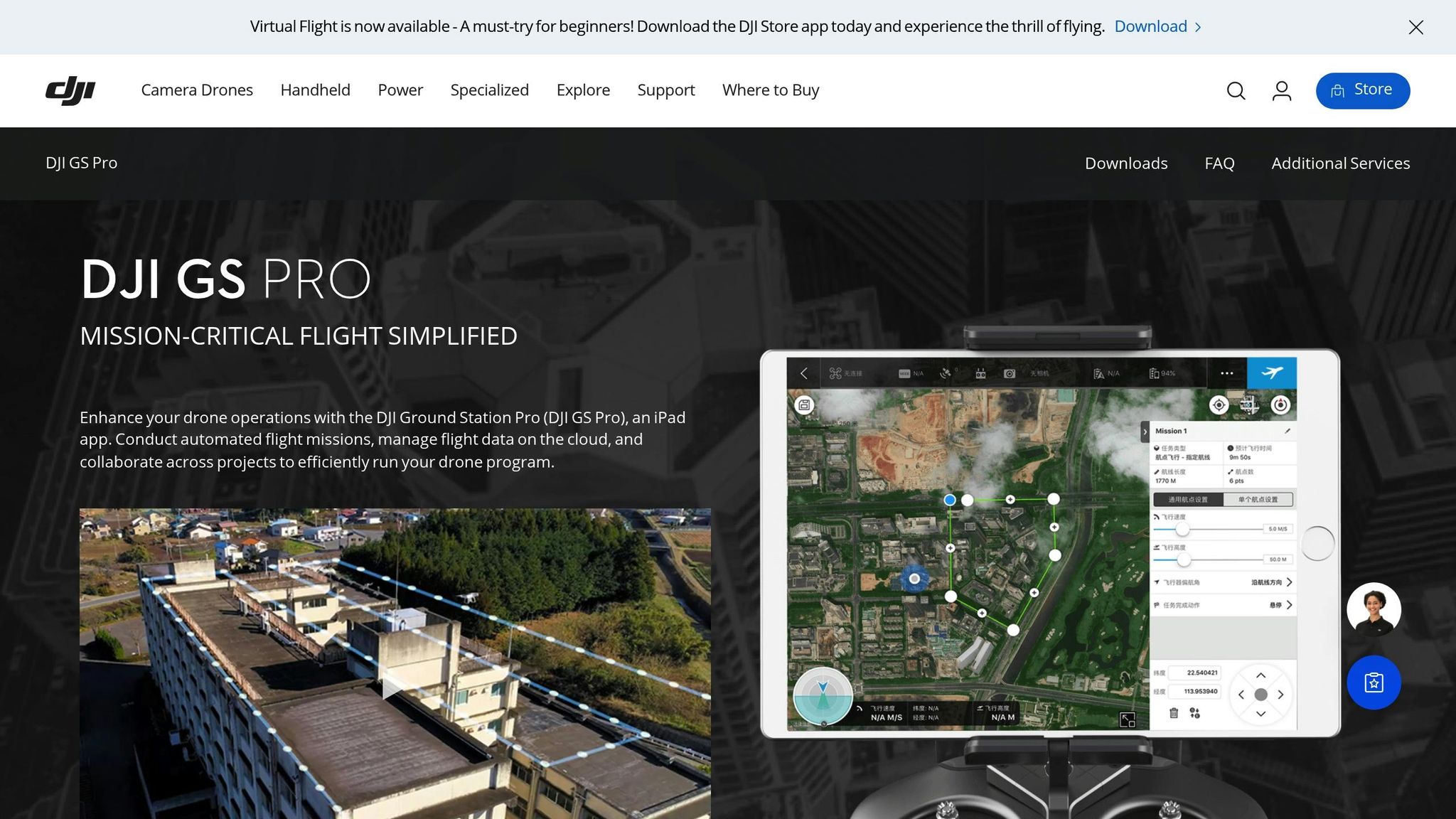Image resolution: width=1456 pixels, height=819 pixels.
Task: Follow the Download link in banner
Action: tap(1158, 26)
